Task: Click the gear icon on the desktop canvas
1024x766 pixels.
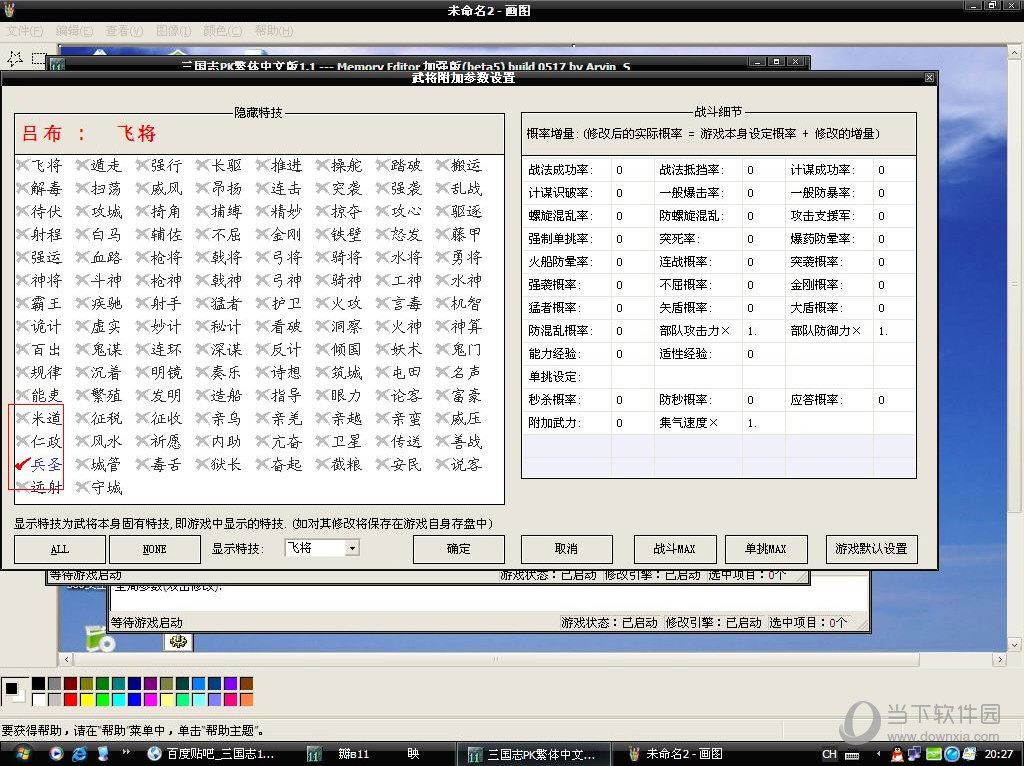Action: (178, 641)
